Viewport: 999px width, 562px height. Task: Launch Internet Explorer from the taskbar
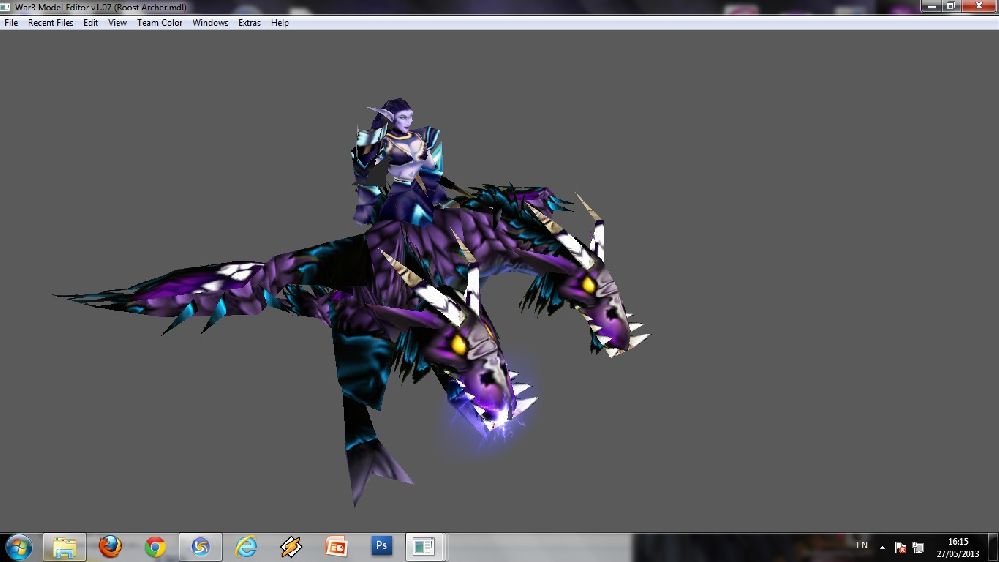coord(246,547)
